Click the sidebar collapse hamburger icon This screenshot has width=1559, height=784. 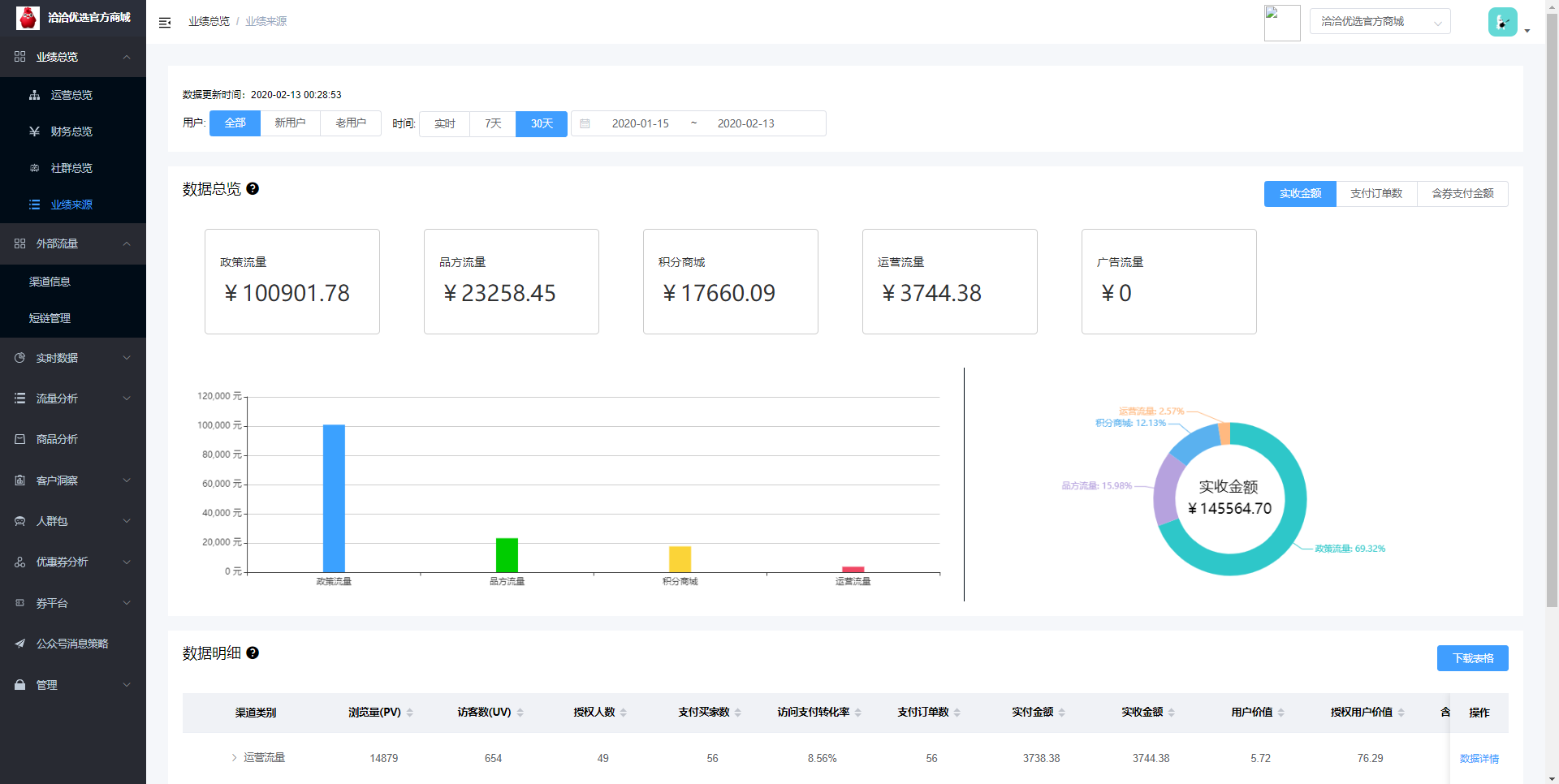(x=165, y=22)
